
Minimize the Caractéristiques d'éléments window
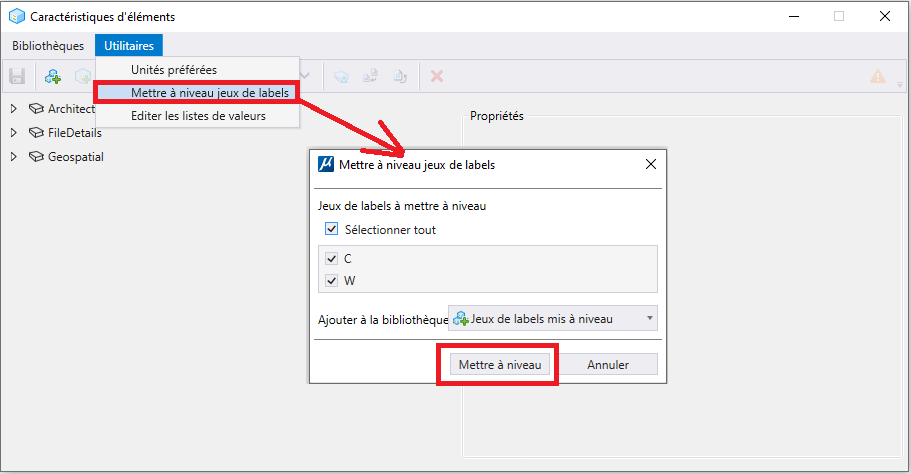pos(794,16)
